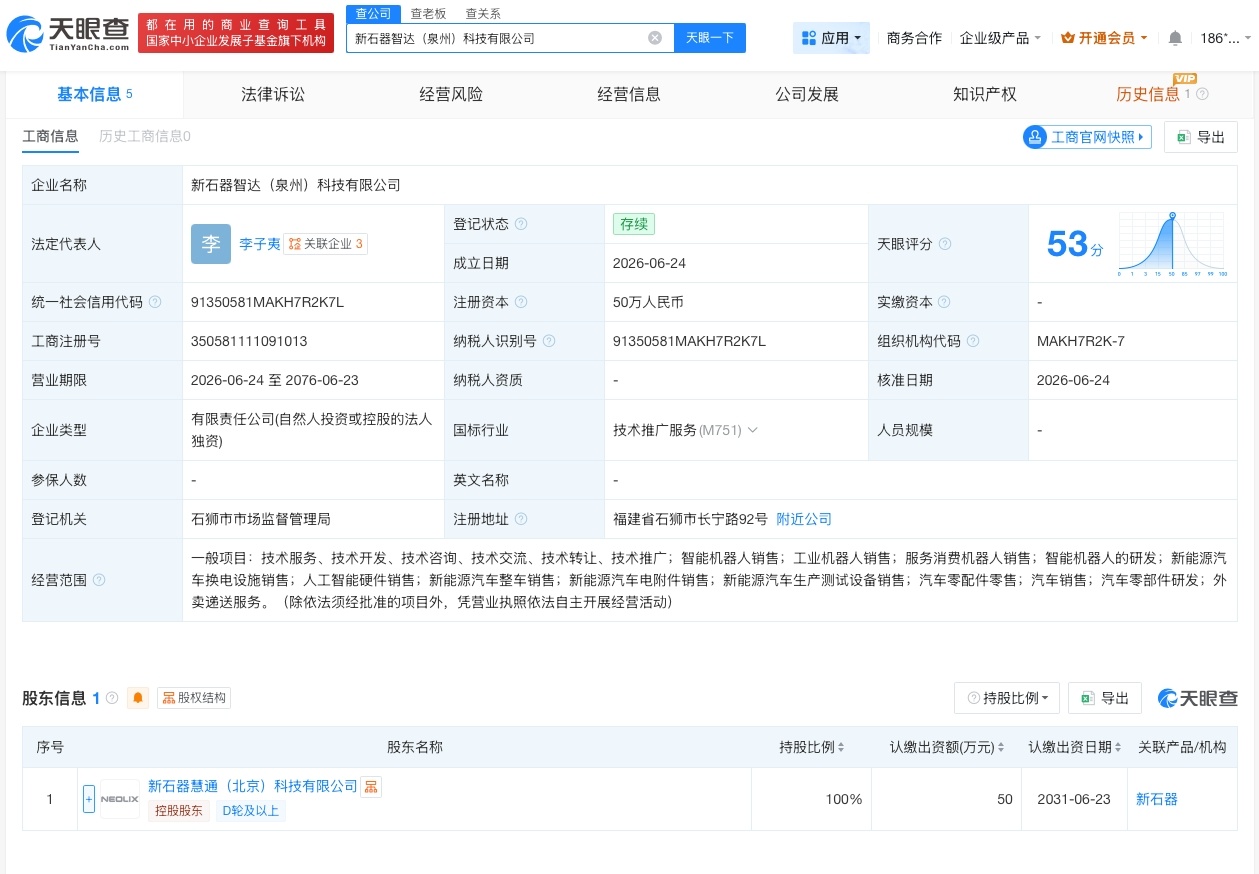Open the 应用 dropdown

[x=832, y=38]
